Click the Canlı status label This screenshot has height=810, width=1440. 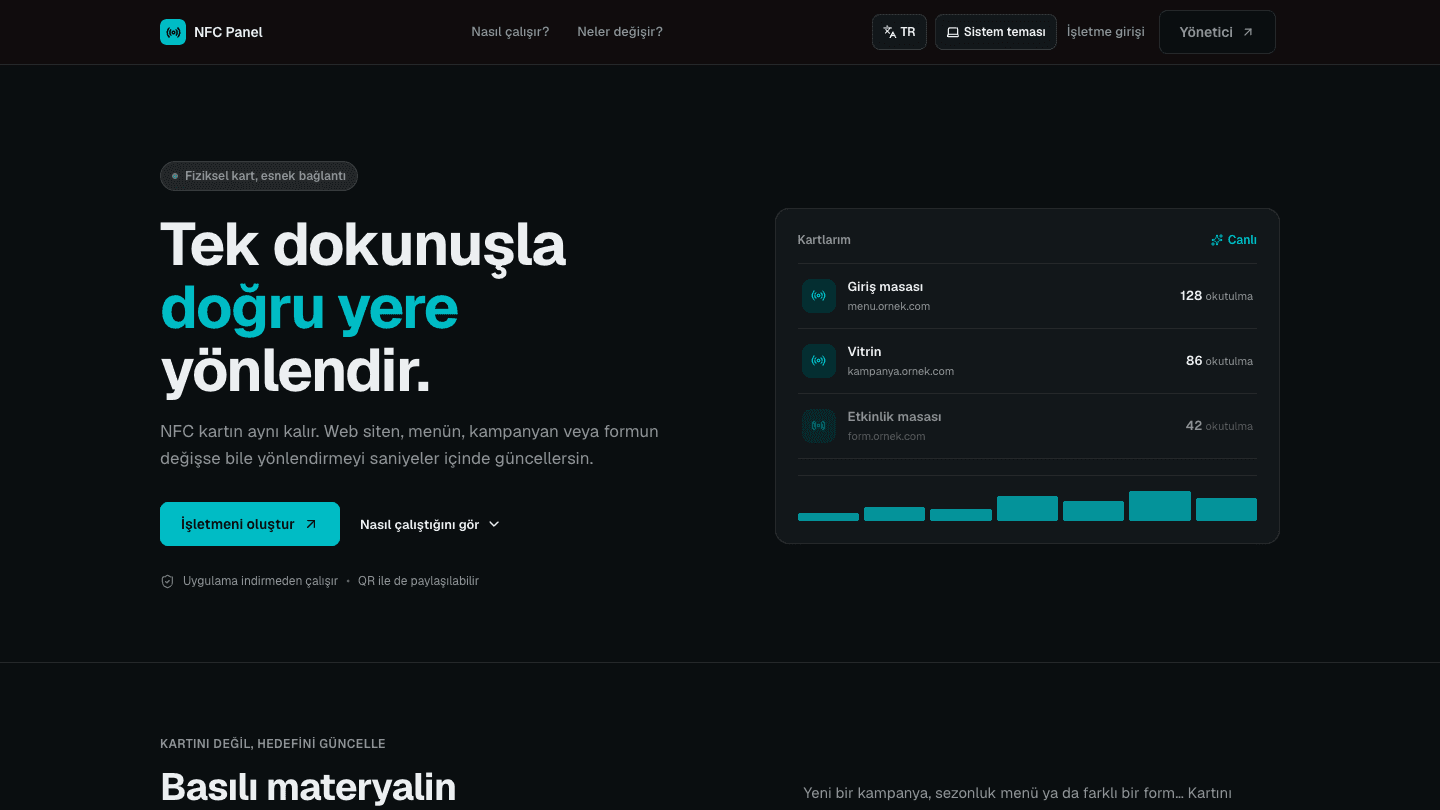coord(1242,240)
